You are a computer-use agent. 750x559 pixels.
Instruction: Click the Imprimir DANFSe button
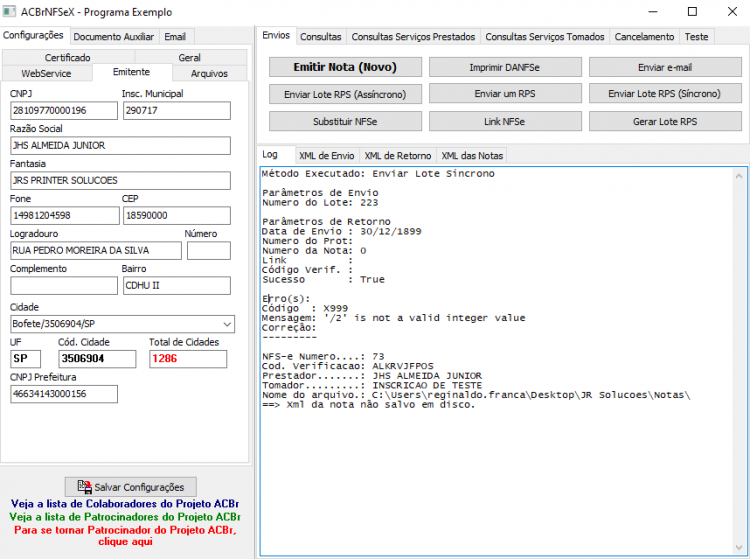(505, 67)
